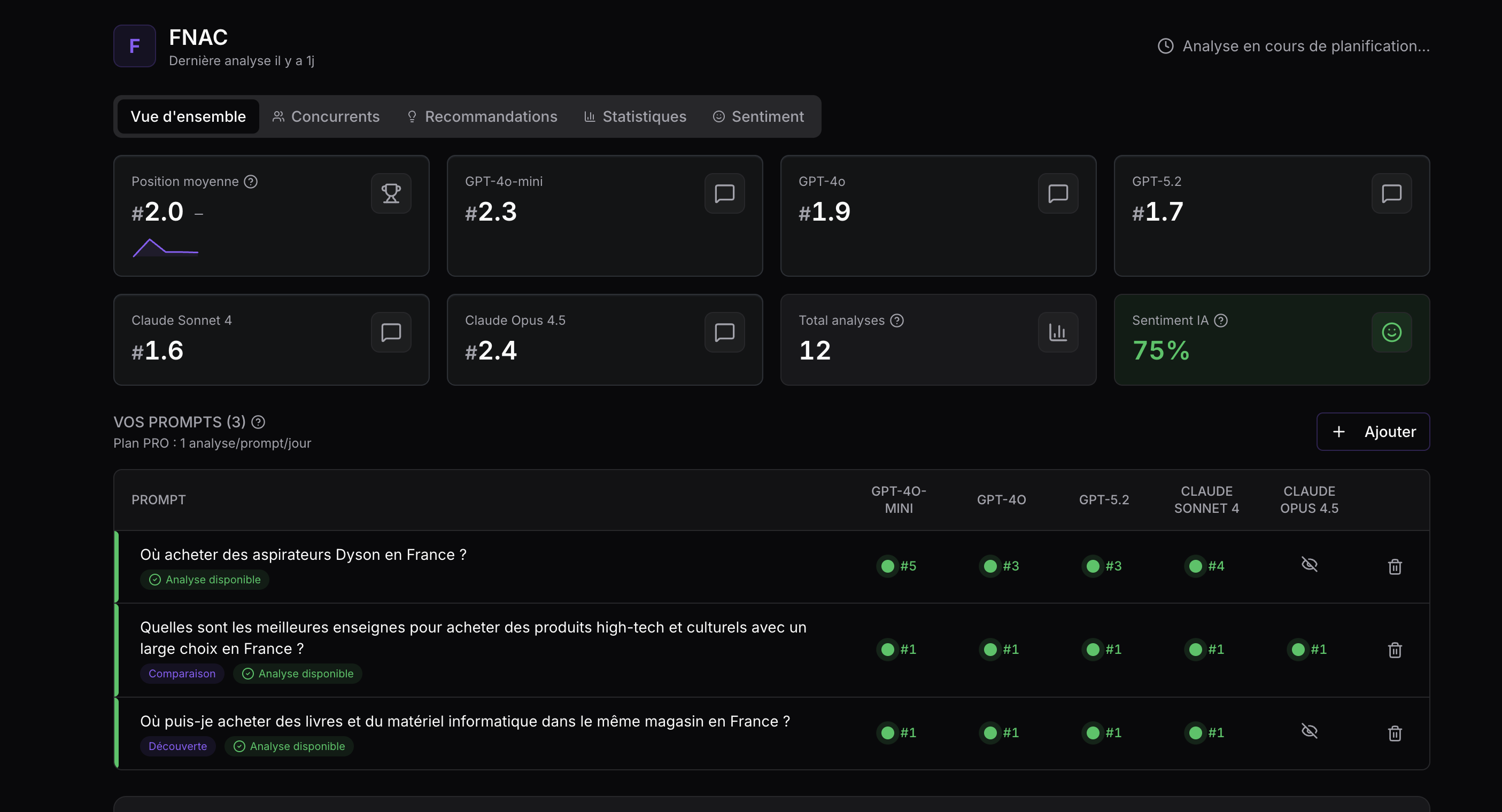
Task: Open the Total analyses bar chart icon
Action: coord(1058,332)
